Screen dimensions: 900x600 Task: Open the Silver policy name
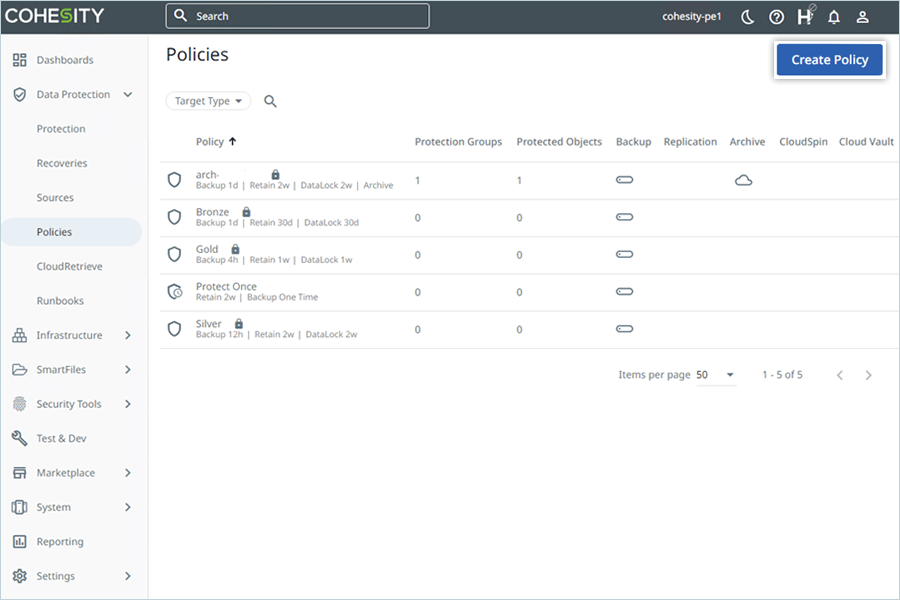pos(208,324)
